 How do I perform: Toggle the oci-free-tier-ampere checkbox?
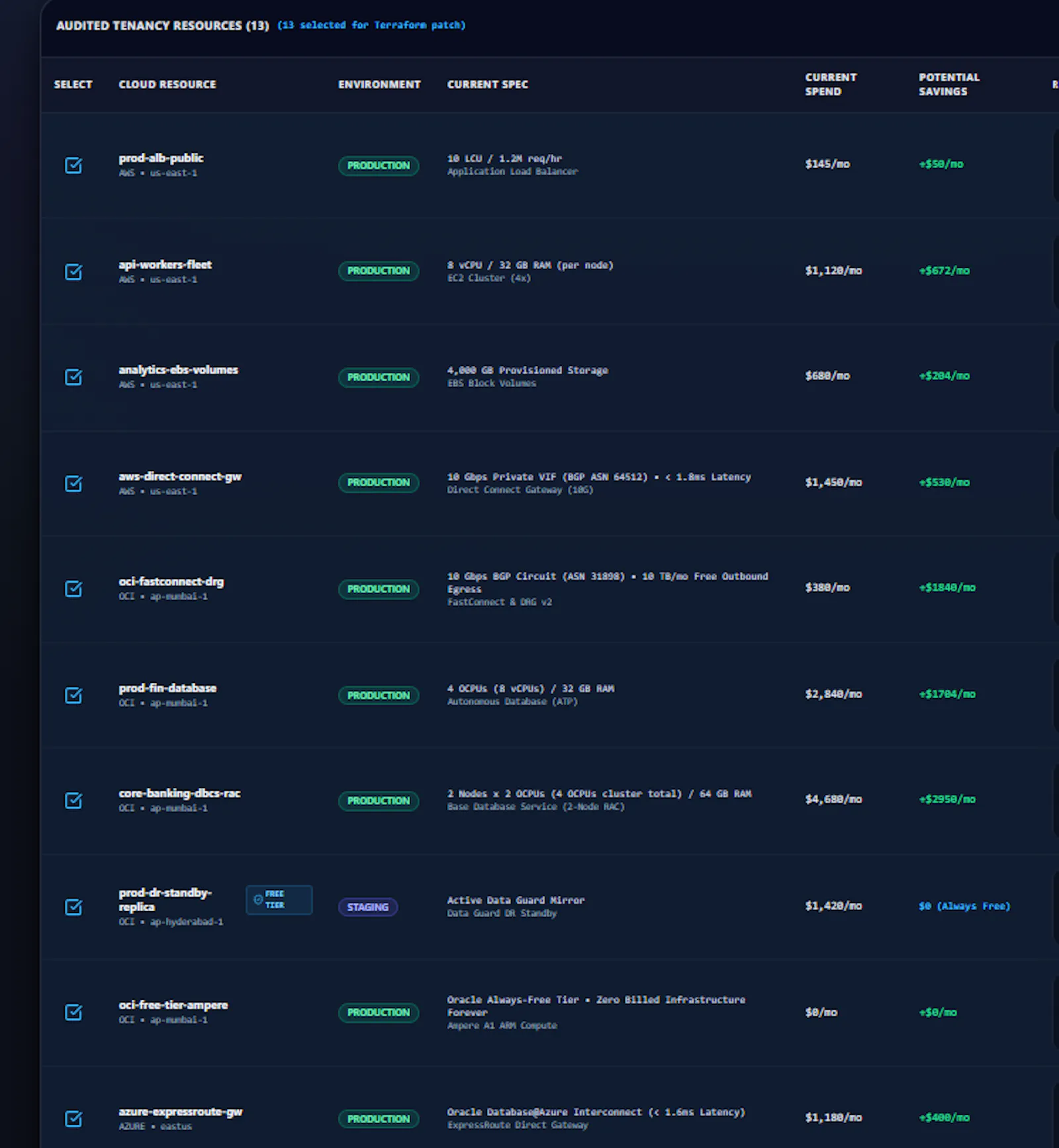click(x=73, y=1012)
